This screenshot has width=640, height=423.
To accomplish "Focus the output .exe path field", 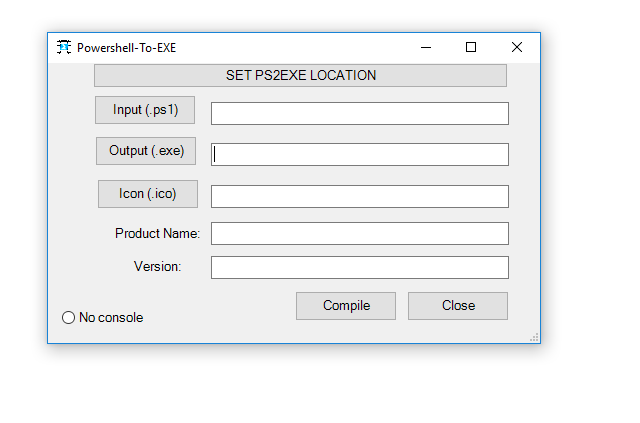I will tap(360, 154).
